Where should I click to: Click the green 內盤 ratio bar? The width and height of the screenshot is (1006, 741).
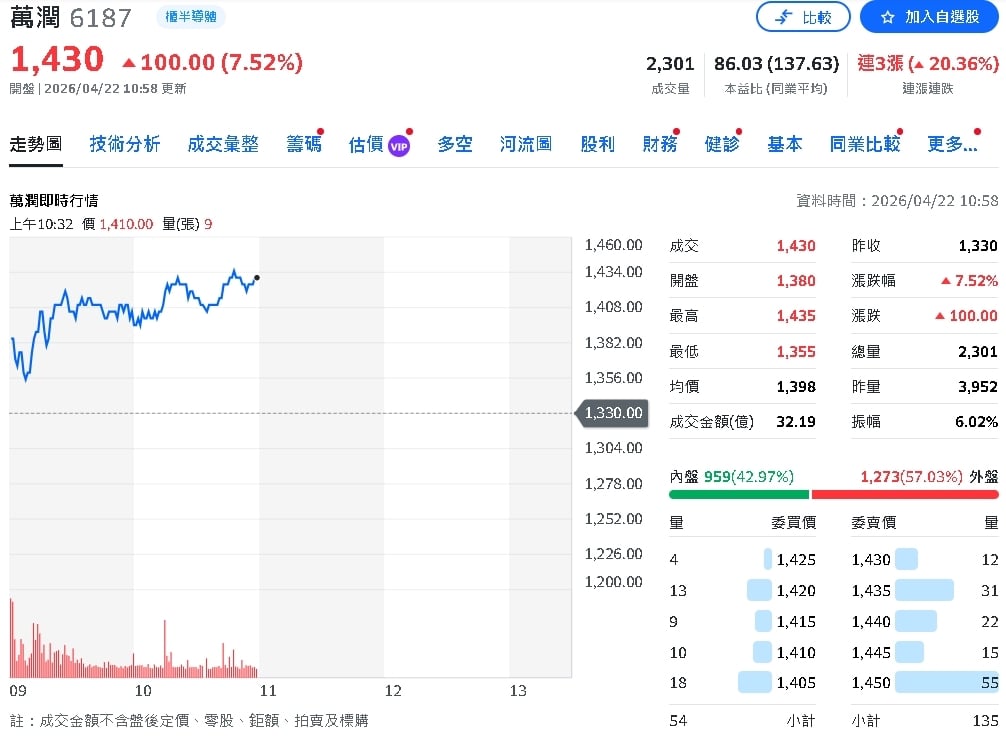coord(739,494)
